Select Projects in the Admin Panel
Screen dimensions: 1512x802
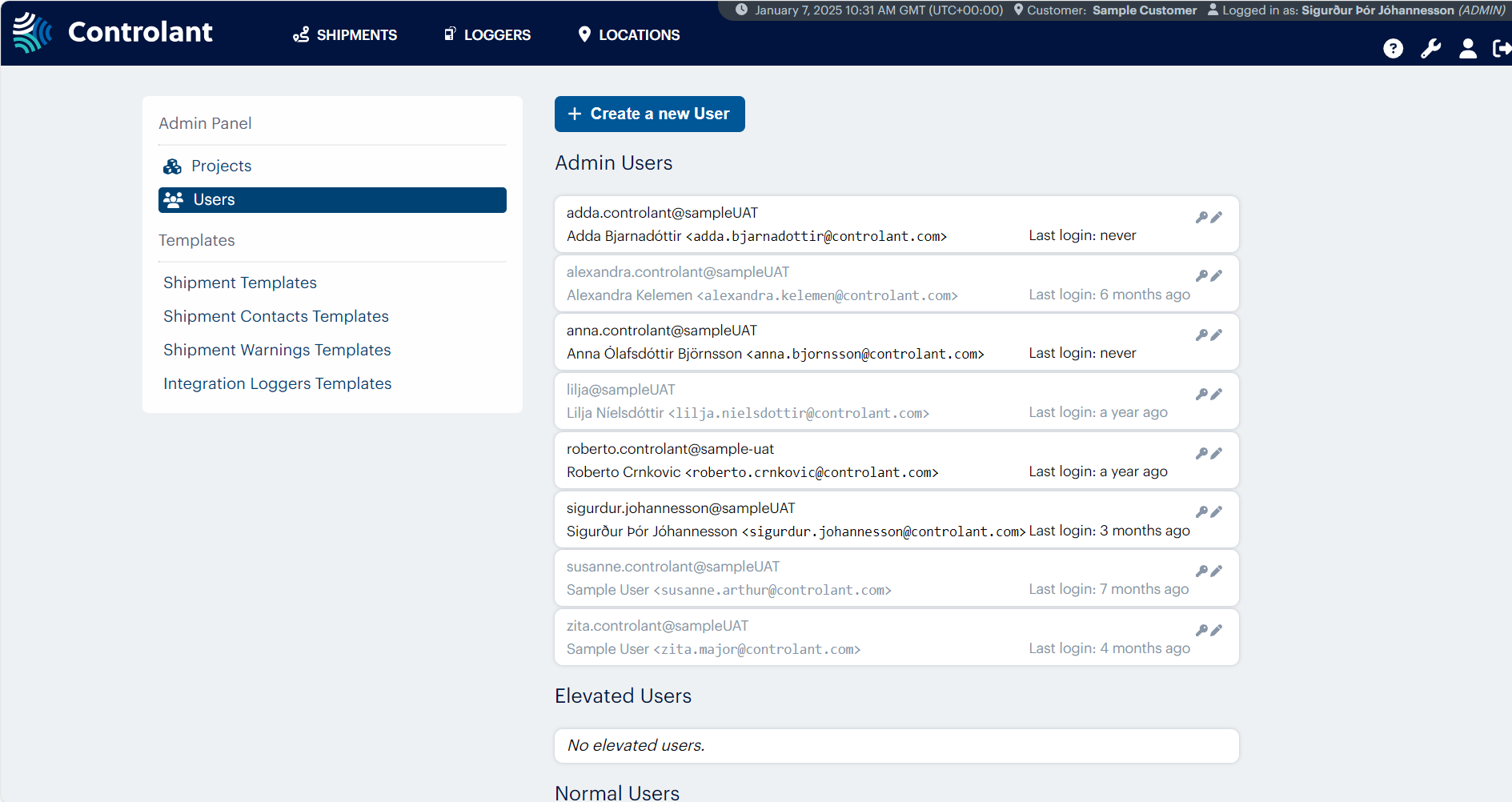221,166
